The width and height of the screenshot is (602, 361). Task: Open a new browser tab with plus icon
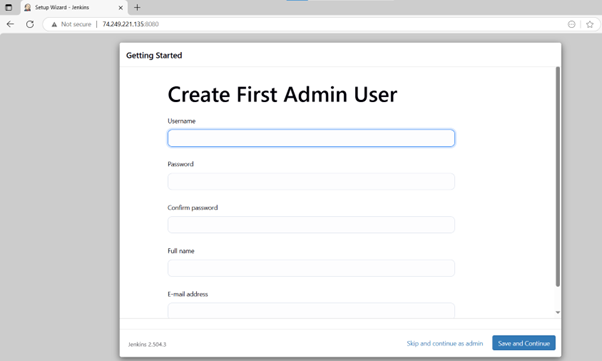click(x=137, y=7)
